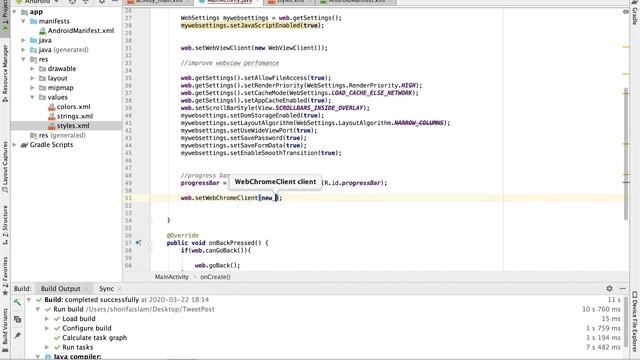Open the Resource Manager side tab
The height and width of the screenshot is (360, 640).
coord(5,73)
